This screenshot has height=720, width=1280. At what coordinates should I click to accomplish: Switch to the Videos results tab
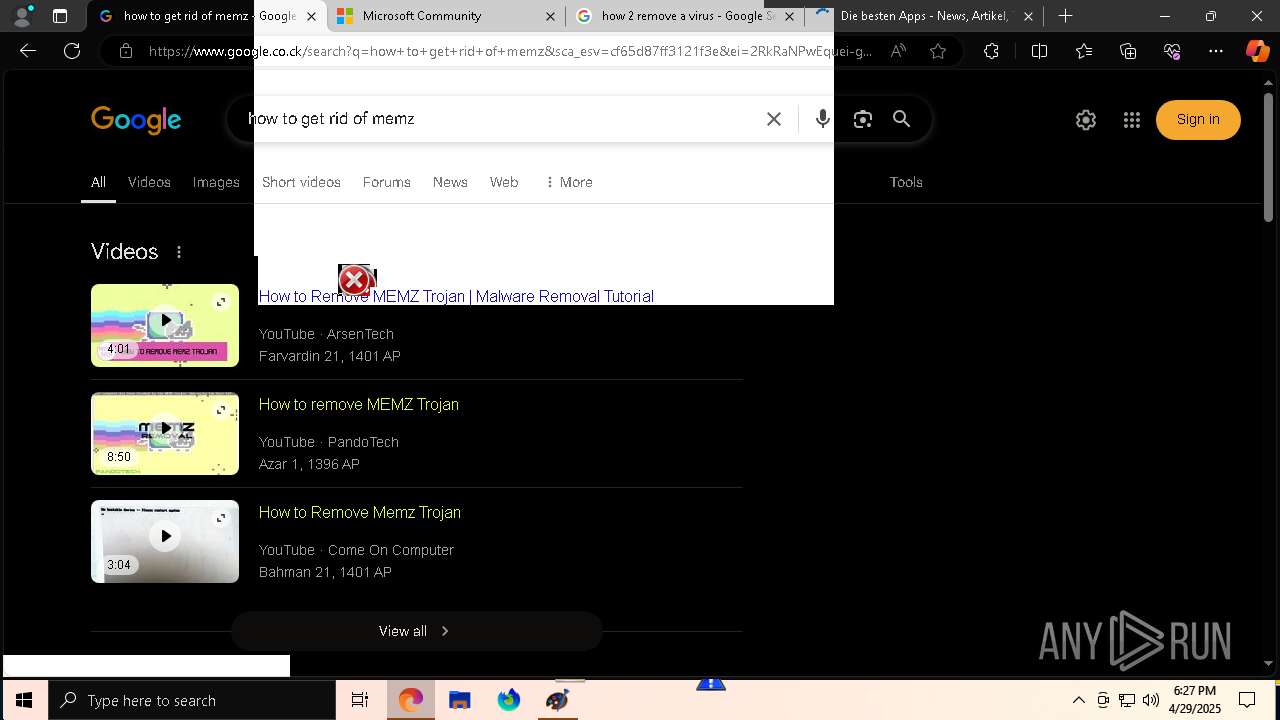click(149, 182)
